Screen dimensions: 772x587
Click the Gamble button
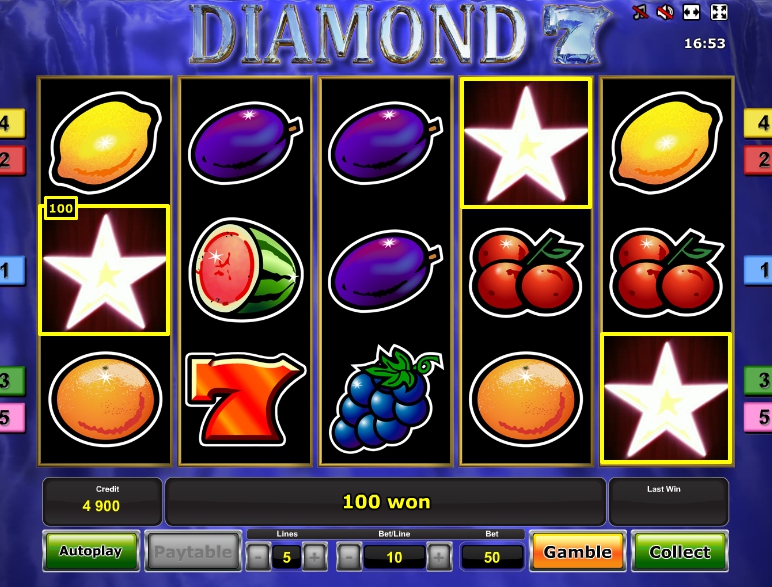point(577,552)
